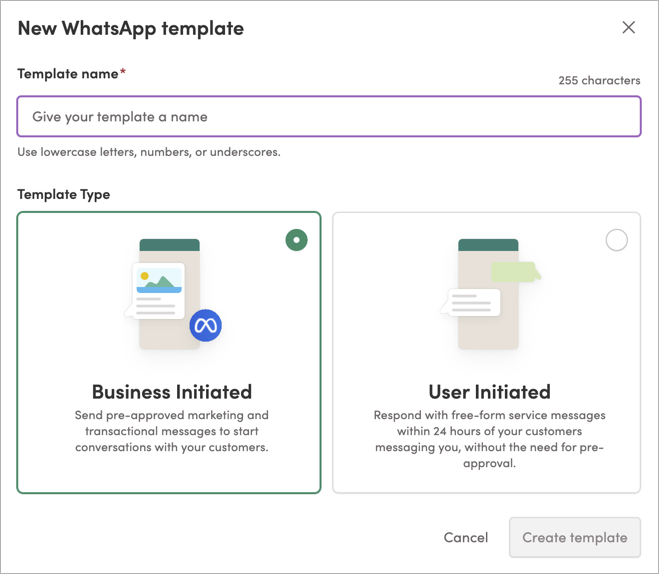Click the 'Respond with free-form service messages' description
This screenshot has width=659, height=574.
[x=490, y=439]
